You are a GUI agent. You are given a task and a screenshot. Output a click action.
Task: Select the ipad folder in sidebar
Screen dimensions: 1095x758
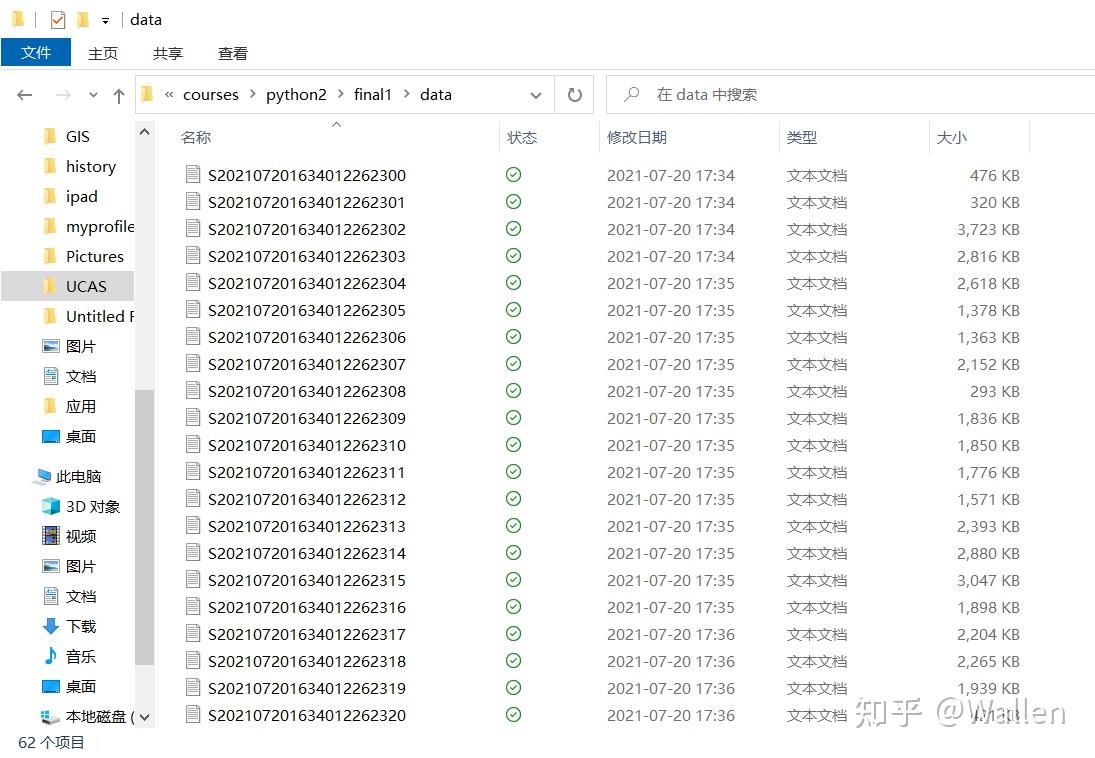pos(82,196)
